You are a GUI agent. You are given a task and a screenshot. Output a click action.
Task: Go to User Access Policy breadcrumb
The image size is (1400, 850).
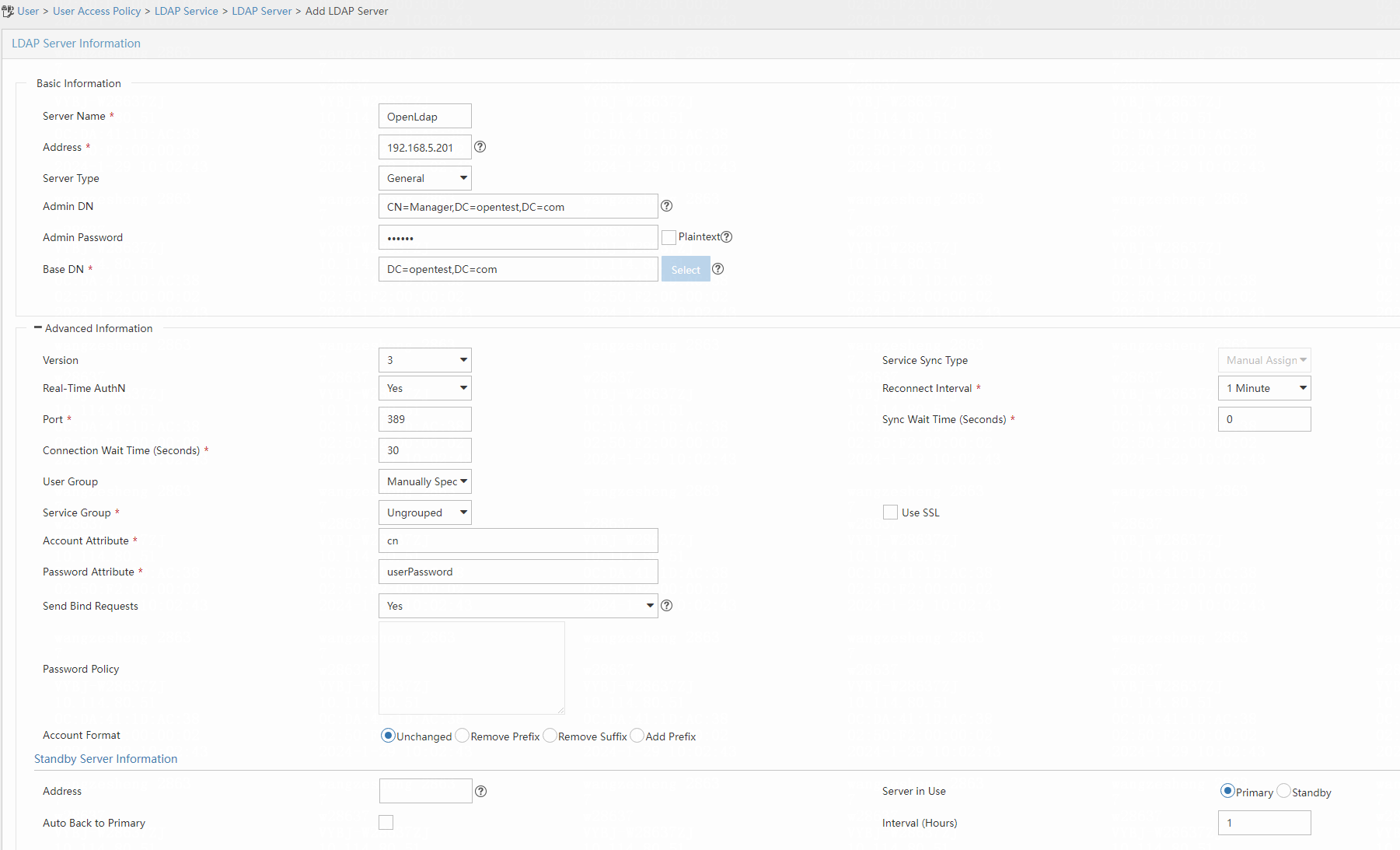pyautogui.click(x=97, y=11)
